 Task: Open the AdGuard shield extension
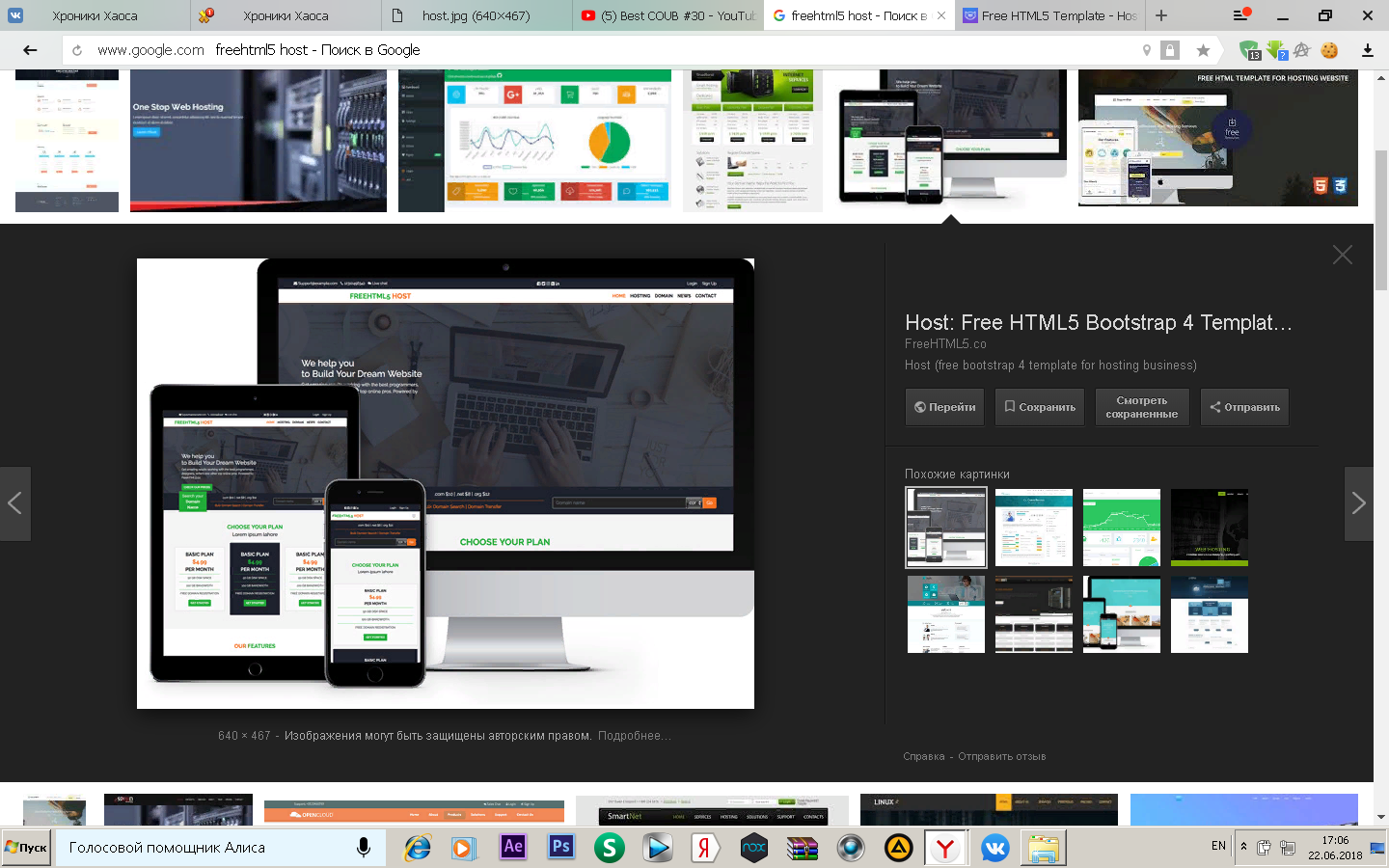[x=1249, y=50]
